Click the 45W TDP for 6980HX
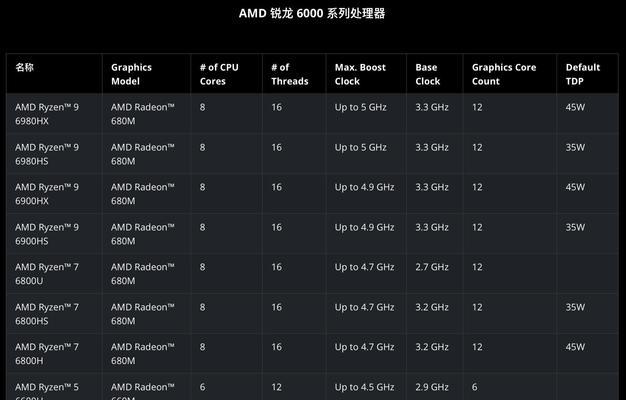The width and height of the screenshot is (626, 400). (x=575, y=107)
